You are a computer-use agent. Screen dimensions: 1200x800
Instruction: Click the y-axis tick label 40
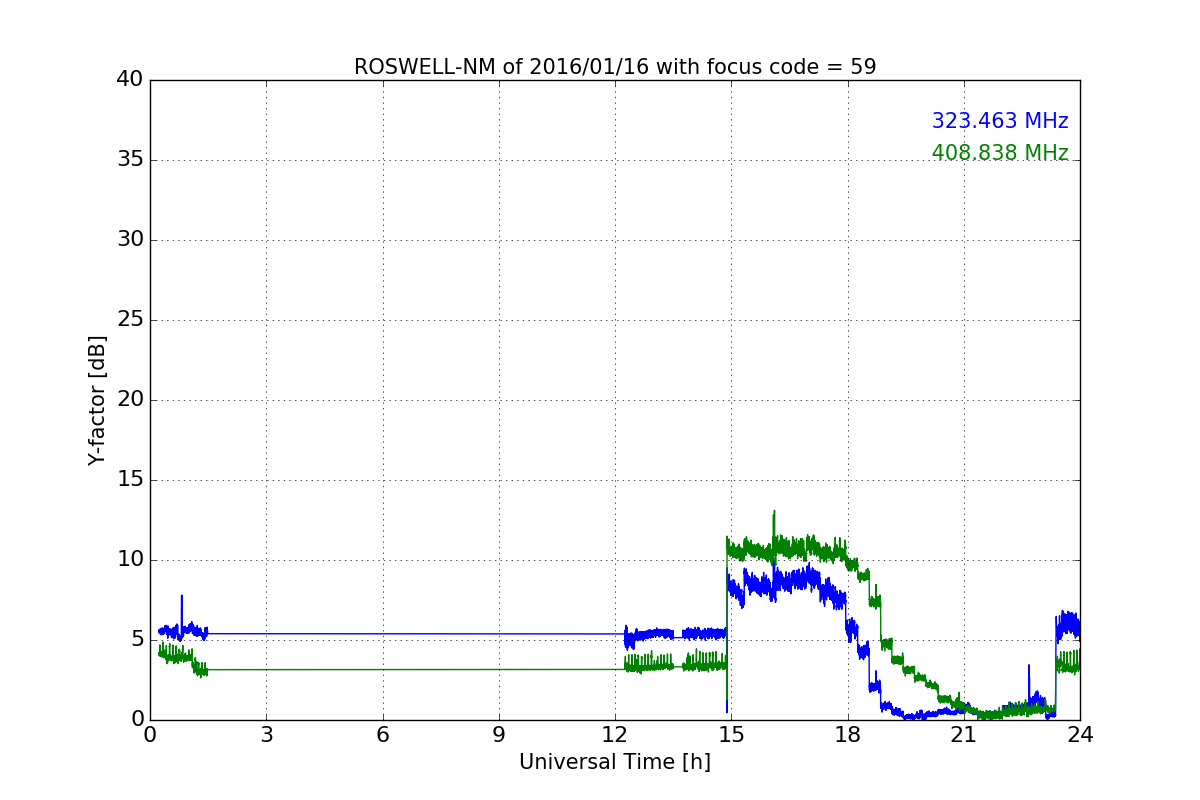130,80
